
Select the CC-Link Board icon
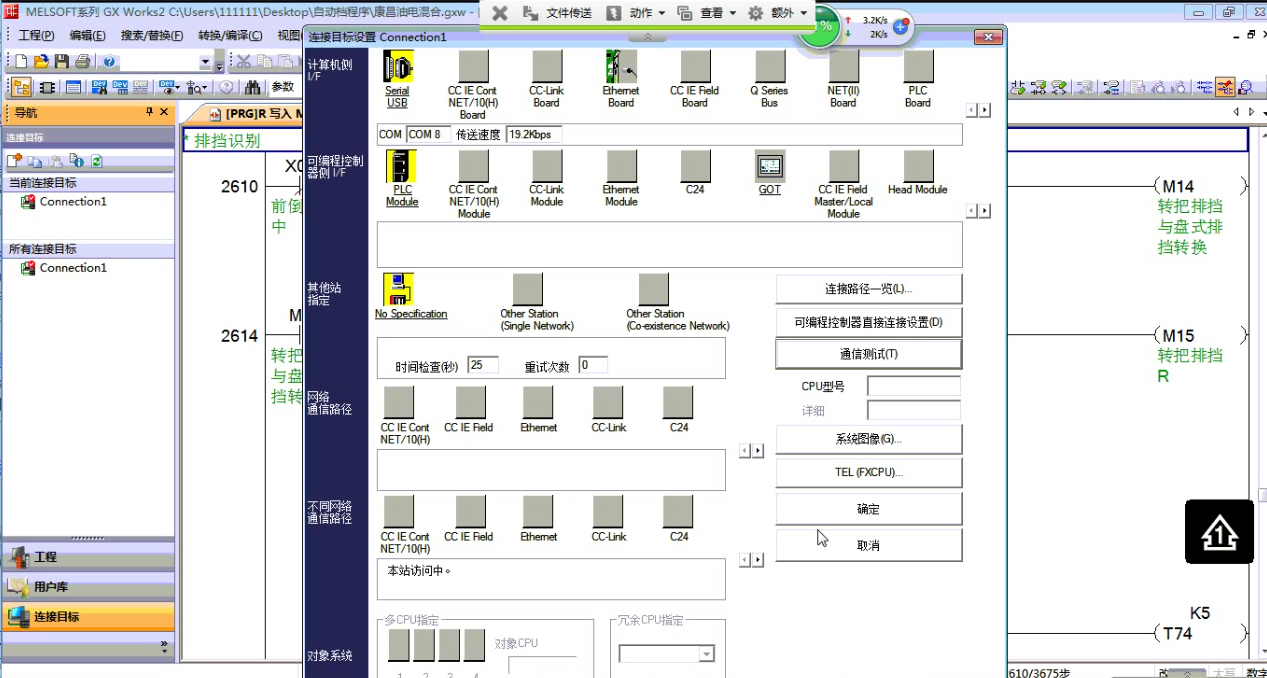coord(546,67)
